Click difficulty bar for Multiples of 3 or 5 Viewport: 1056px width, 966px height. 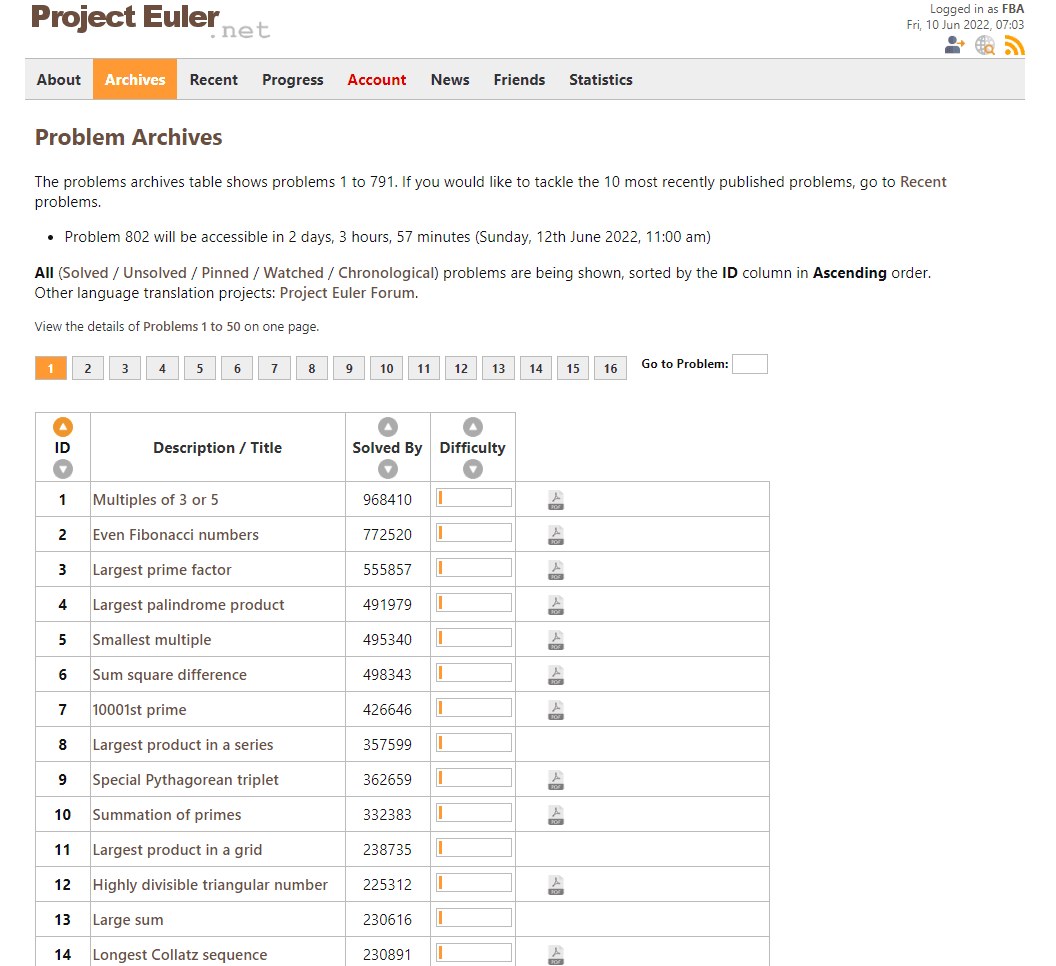473,498
